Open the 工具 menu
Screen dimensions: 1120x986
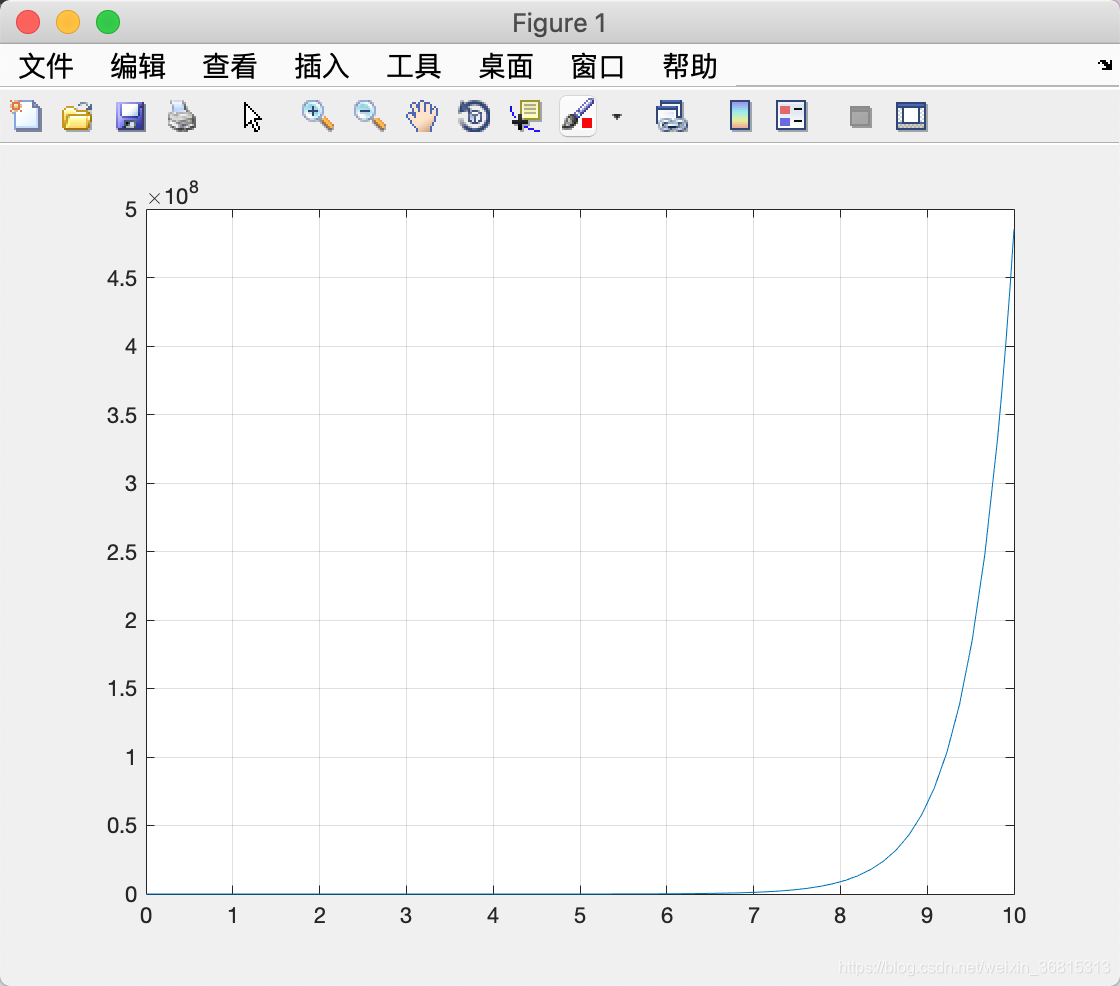(414, 66)
